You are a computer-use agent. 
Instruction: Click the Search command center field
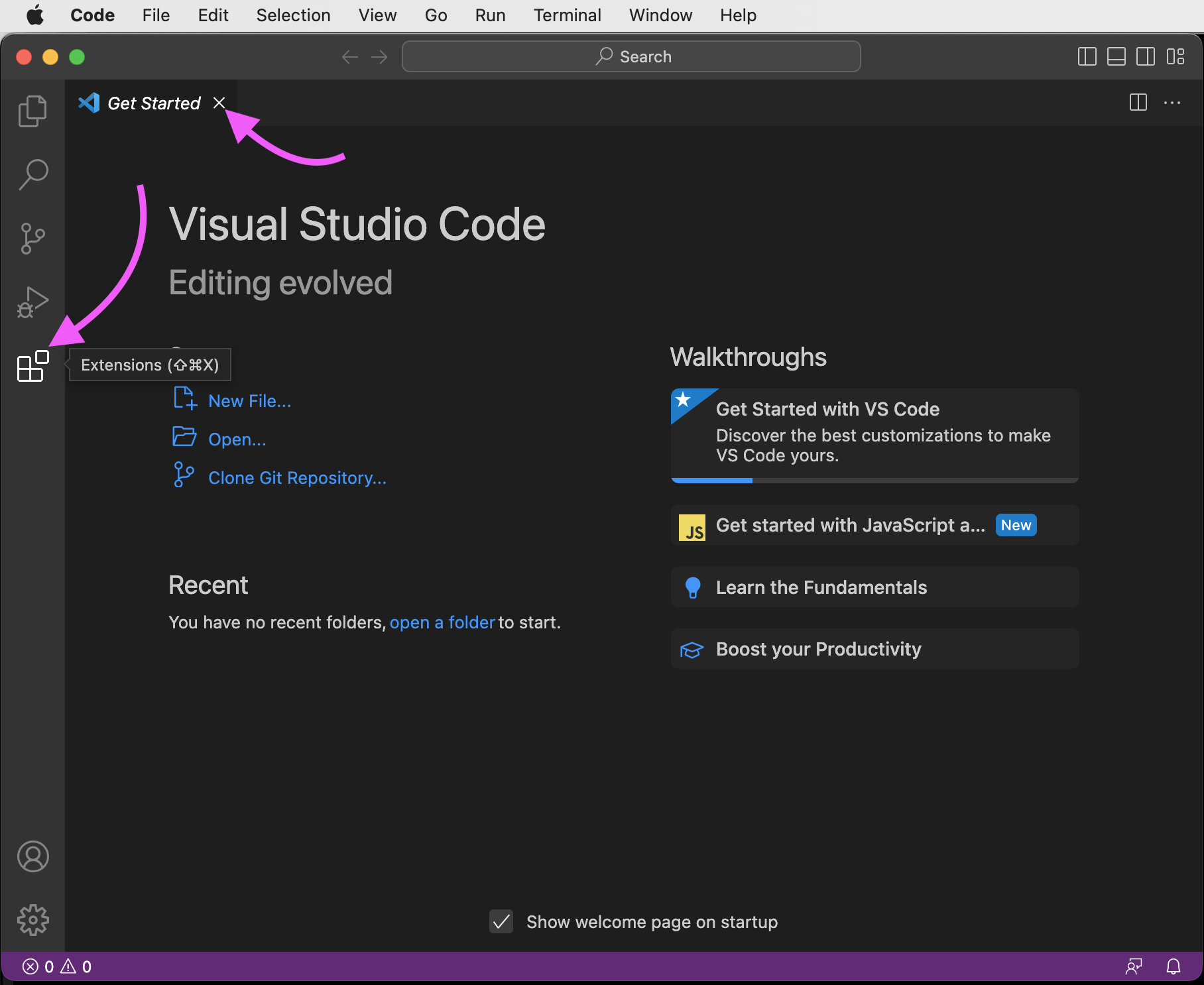click(x=631, y=57)
